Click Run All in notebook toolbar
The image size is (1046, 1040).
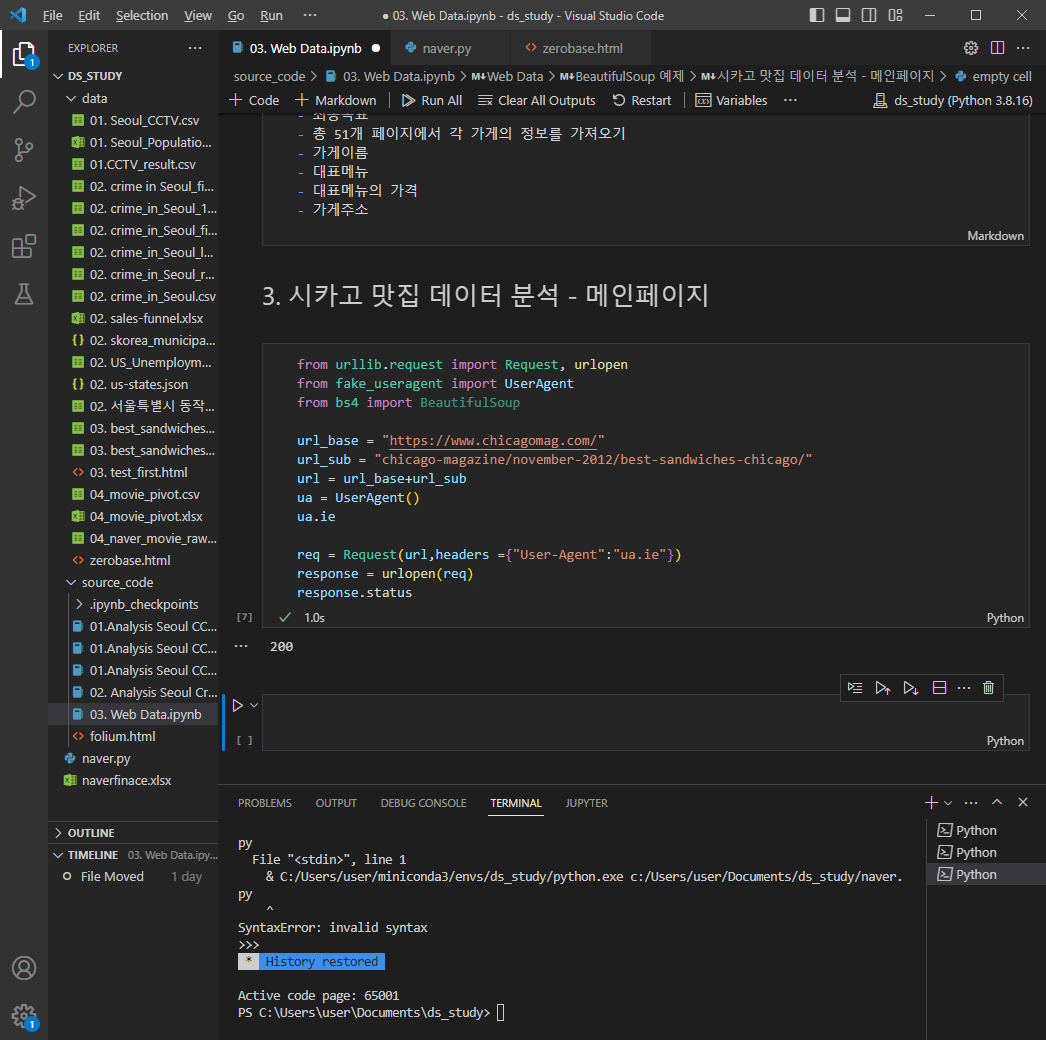pos(432,100)
